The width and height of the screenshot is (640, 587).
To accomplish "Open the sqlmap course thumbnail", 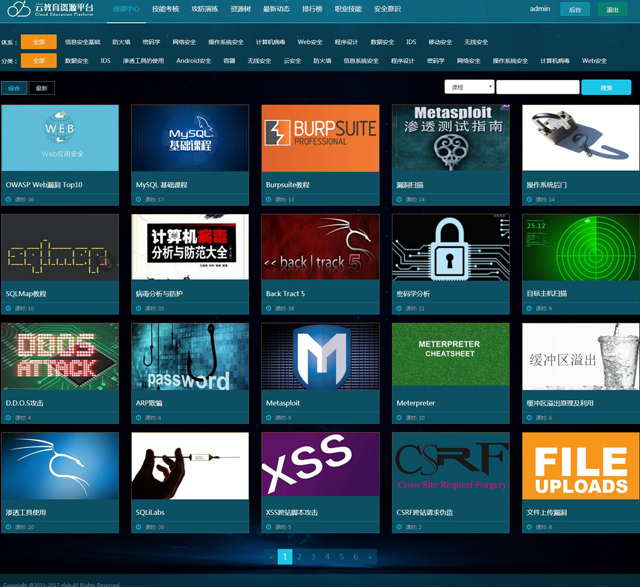I will [60, 247].
